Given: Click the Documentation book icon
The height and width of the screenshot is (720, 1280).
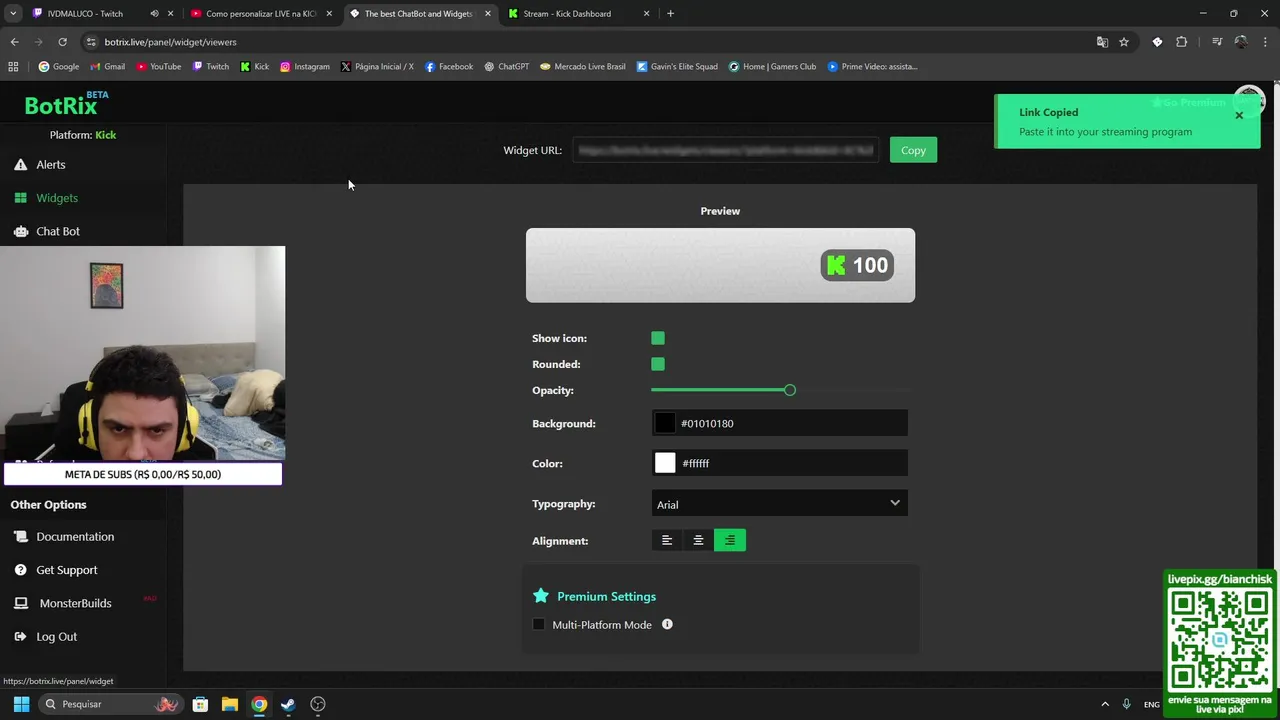Looking at the screenshot, I should tap(20, 537).
